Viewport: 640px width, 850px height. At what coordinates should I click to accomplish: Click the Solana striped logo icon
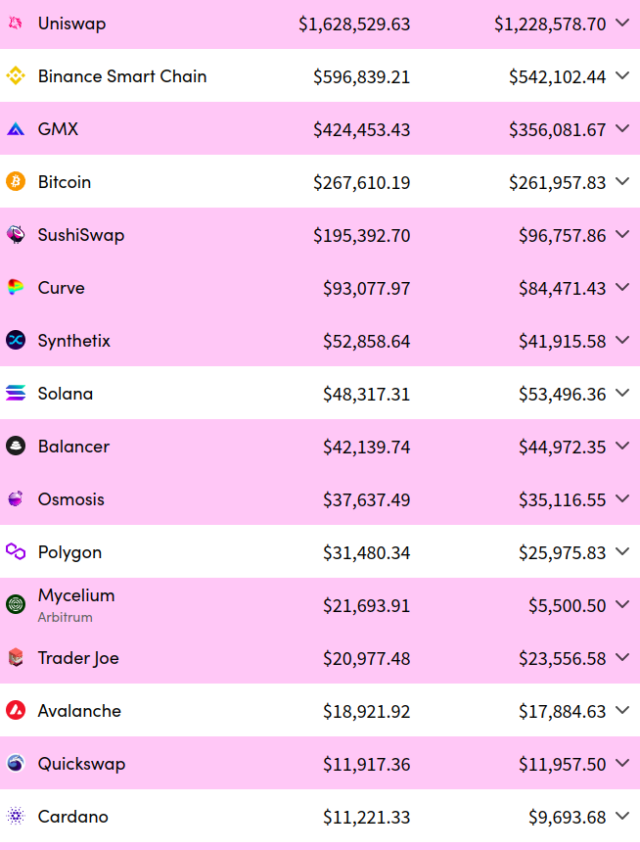15,394
